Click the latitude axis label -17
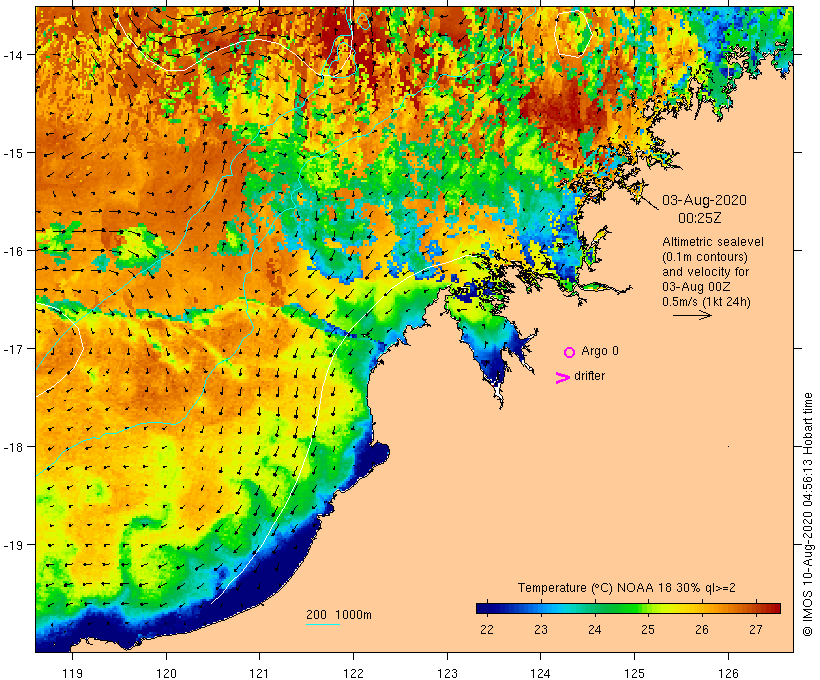 point(12,349)
